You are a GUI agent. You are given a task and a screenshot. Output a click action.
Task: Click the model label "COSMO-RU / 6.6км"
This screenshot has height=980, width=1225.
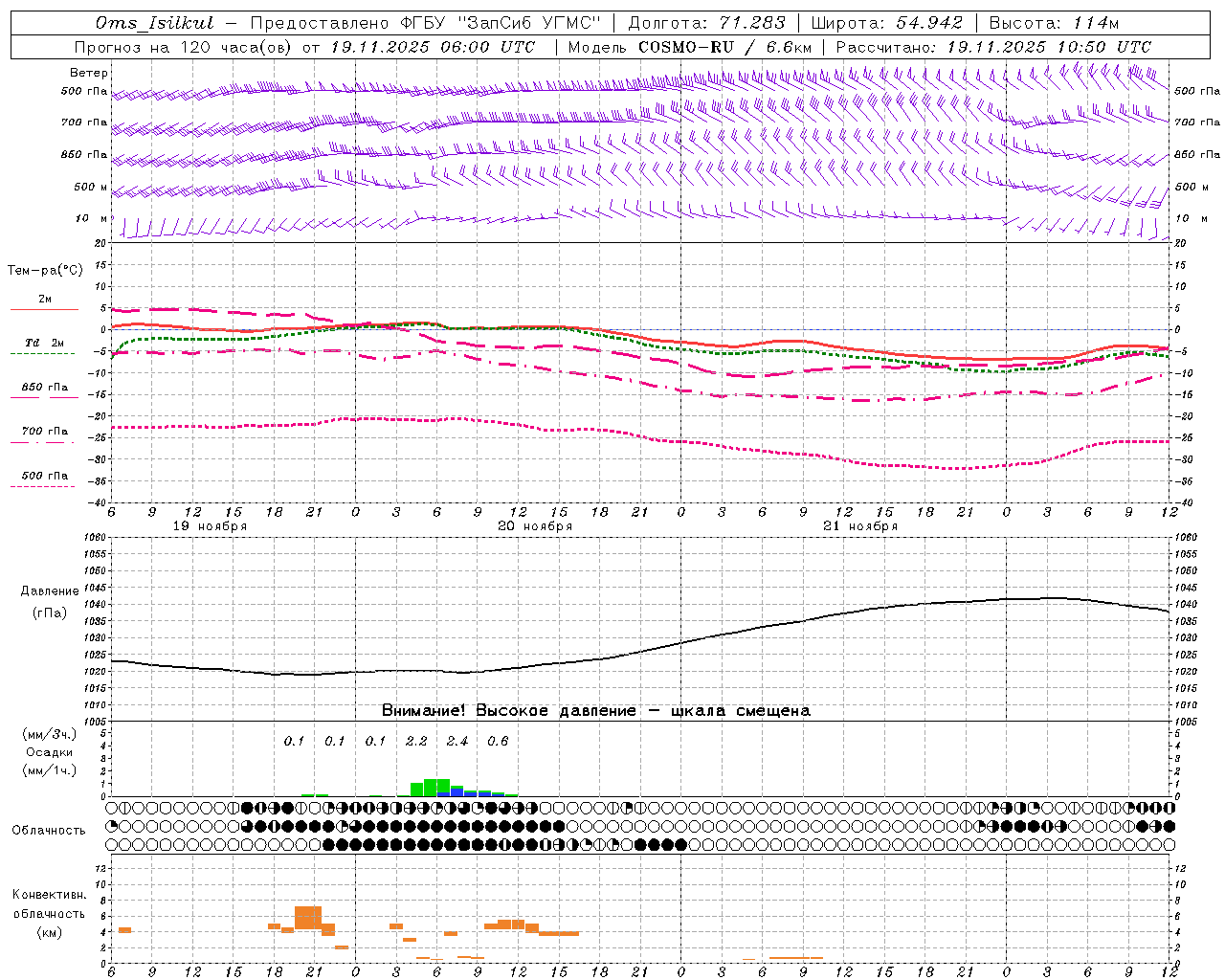725,47
